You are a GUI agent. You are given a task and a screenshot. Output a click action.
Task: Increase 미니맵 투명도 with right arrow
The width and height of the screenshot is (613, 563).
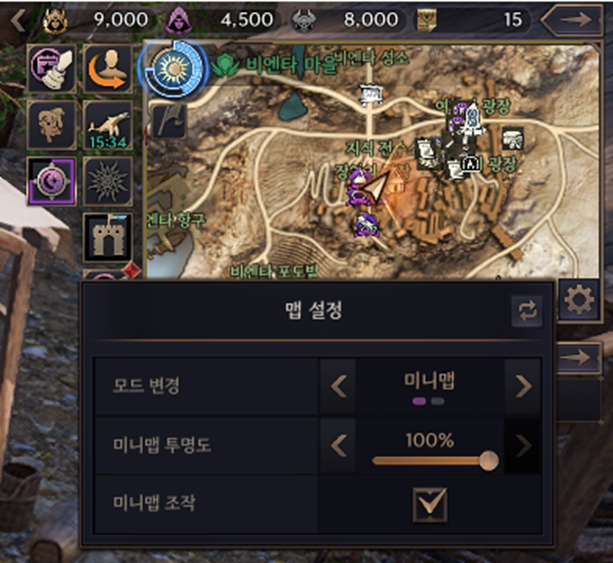[523, 446]
